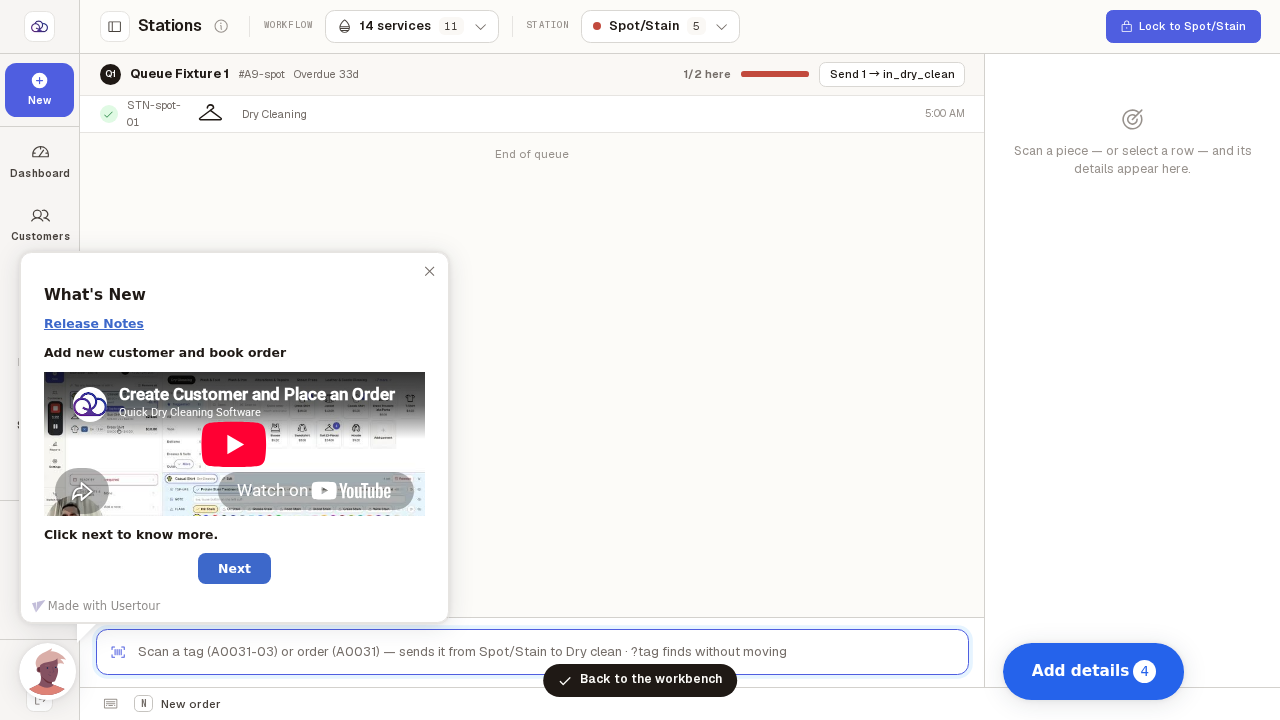This screenshot has width=1280, height=720.
Task: Click the YouTube channel logo on the video
Action: click(x=90, y=404)
